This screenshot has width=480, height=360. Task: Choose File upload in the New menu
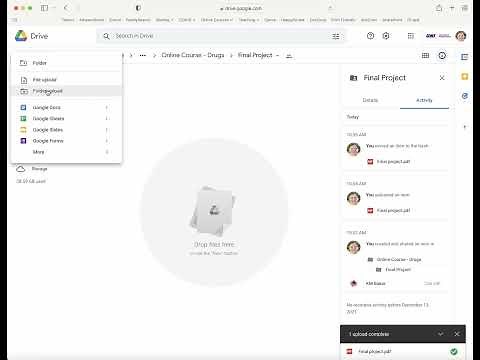click(67, 80)
